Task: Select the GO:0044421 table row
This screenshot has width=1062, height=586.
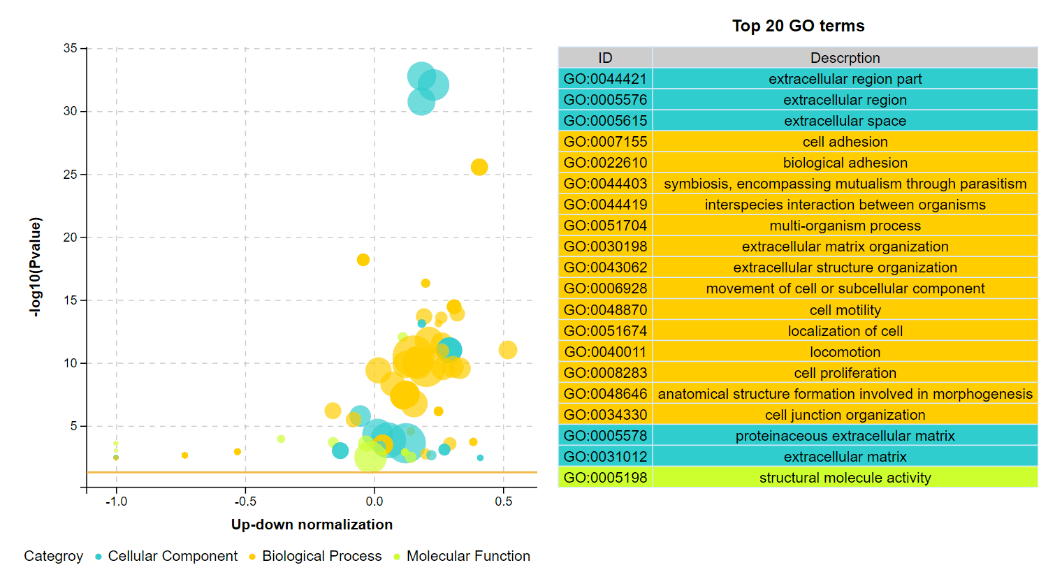Action: tap(798, 79)
